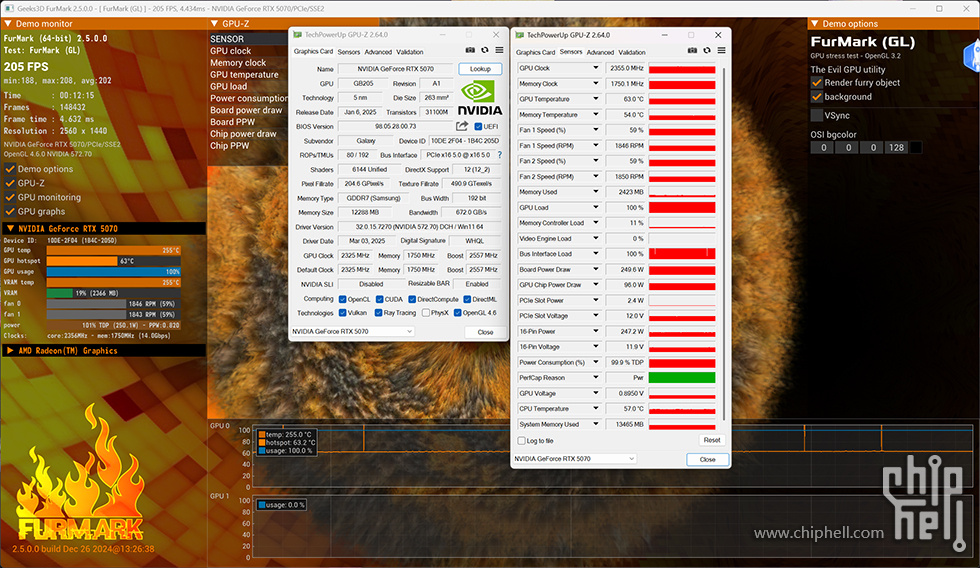980x568 pixels.
Task: Open GPU selector dropdown in Graphics Card window
Action: click(x=352, y=332)
